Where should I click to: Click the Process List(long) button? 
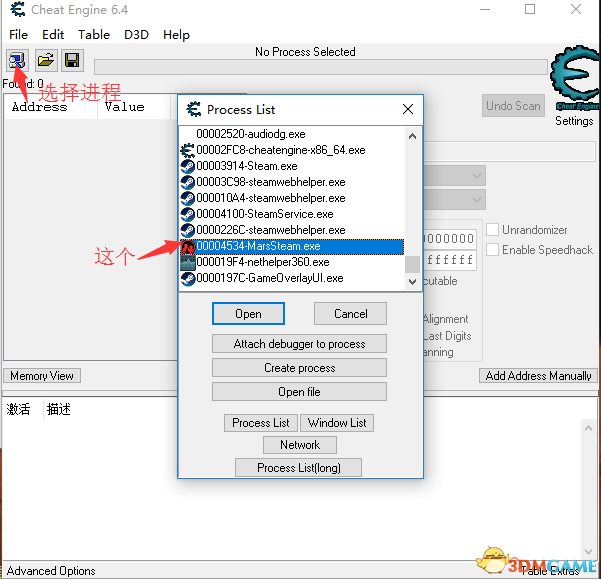click(299, 467)
